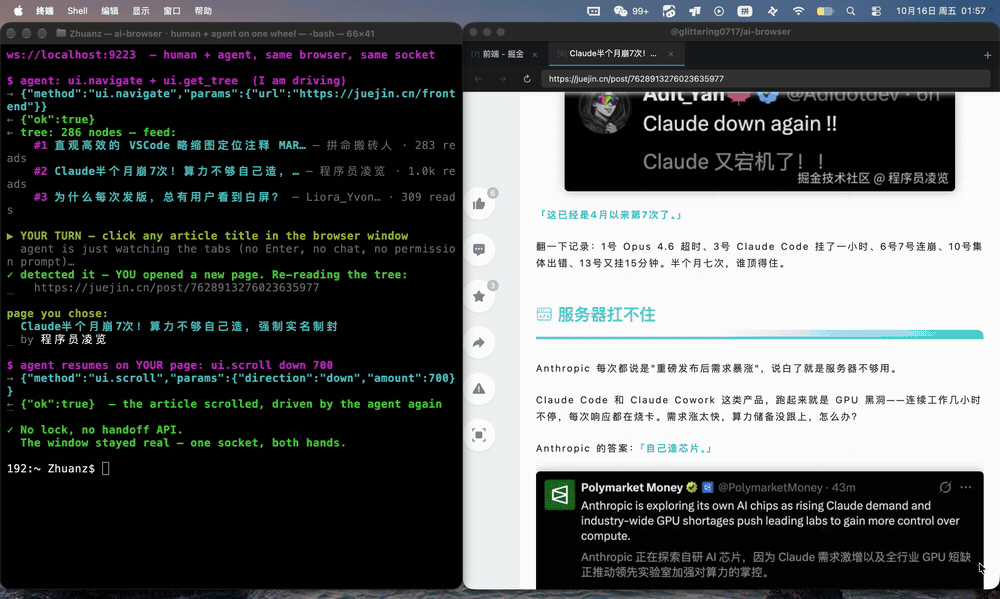Open the 终端 application menu
Viewport: 1000px width, 599px height.
[45, 10]
